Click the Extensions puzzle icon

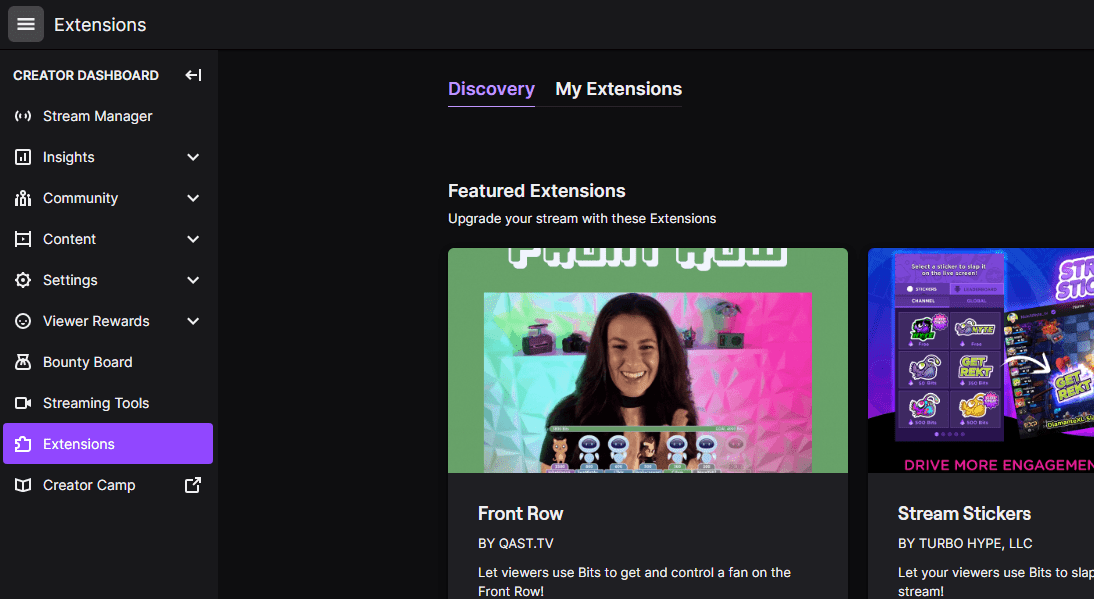[x=22, y=444]
